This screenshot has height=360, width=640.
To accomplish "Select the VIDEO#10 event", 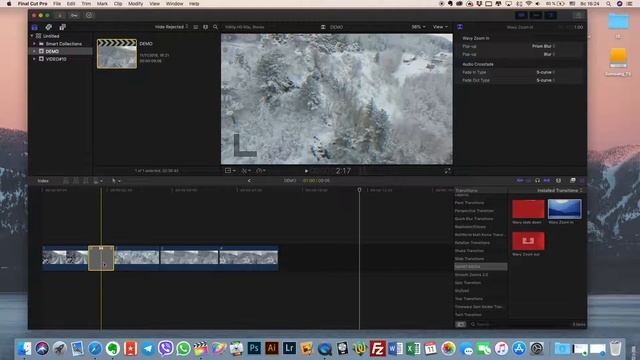I will coord(56,59).
